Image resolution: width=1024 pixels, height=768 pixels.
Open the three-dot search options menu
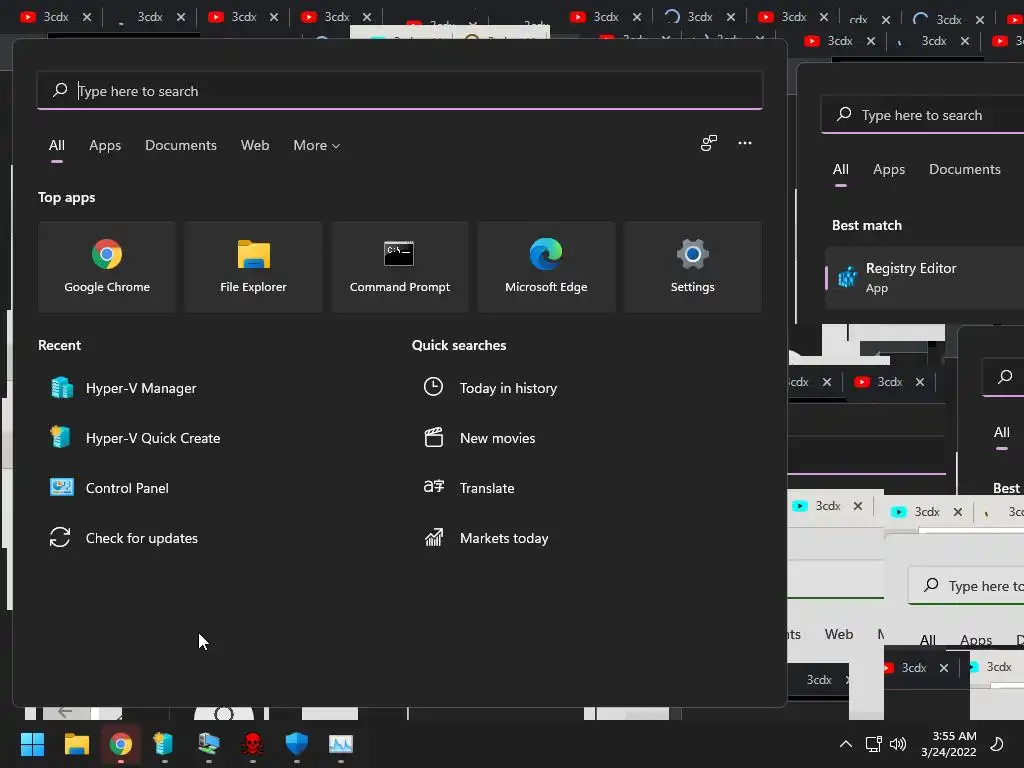click(x=744, y=143)
